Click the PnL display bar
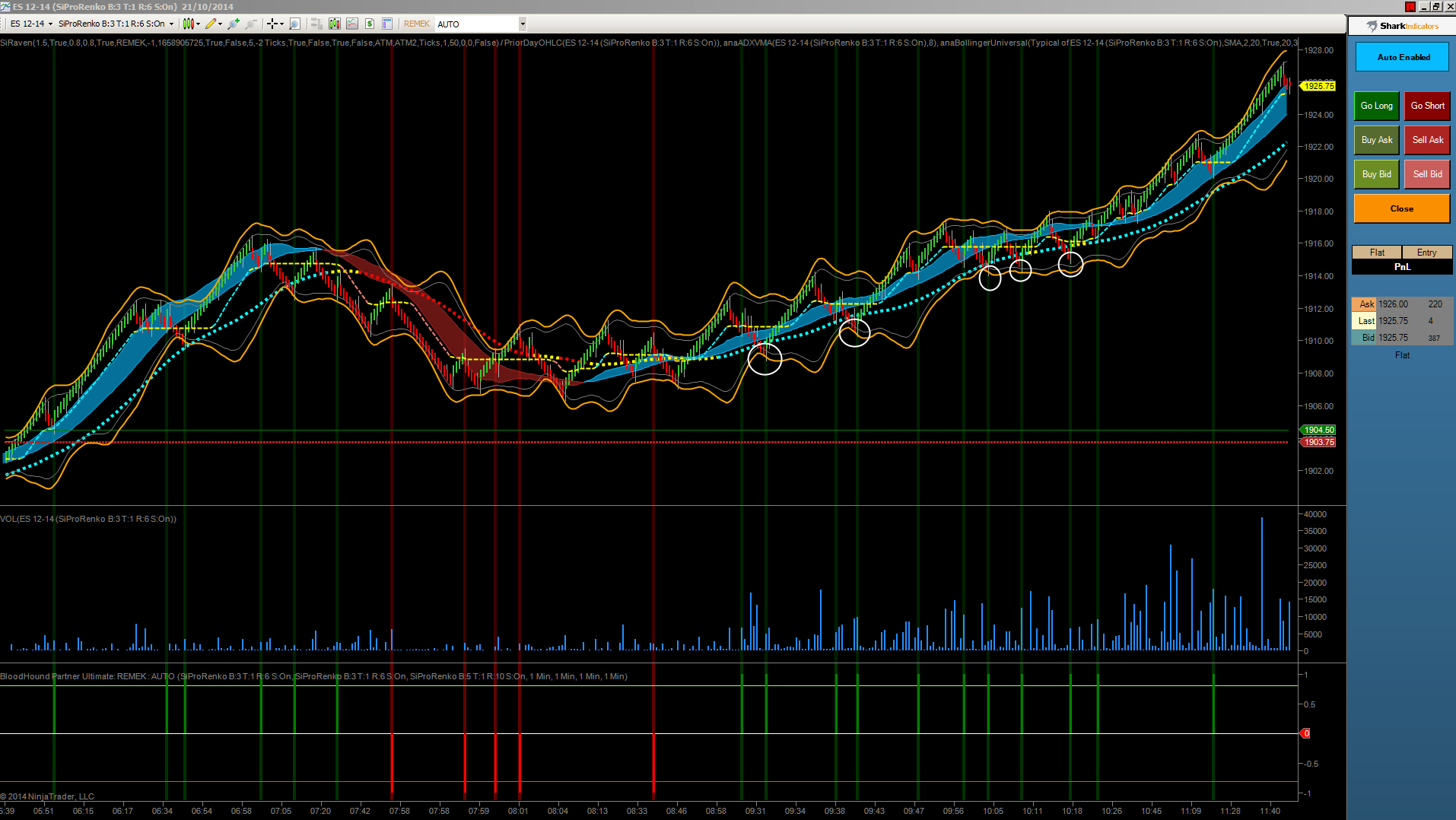The height and width of the screenshot is (820, 1456). point(1402,267)
